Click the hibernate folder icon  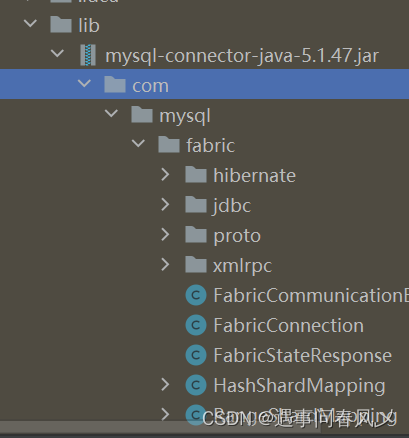196,175
